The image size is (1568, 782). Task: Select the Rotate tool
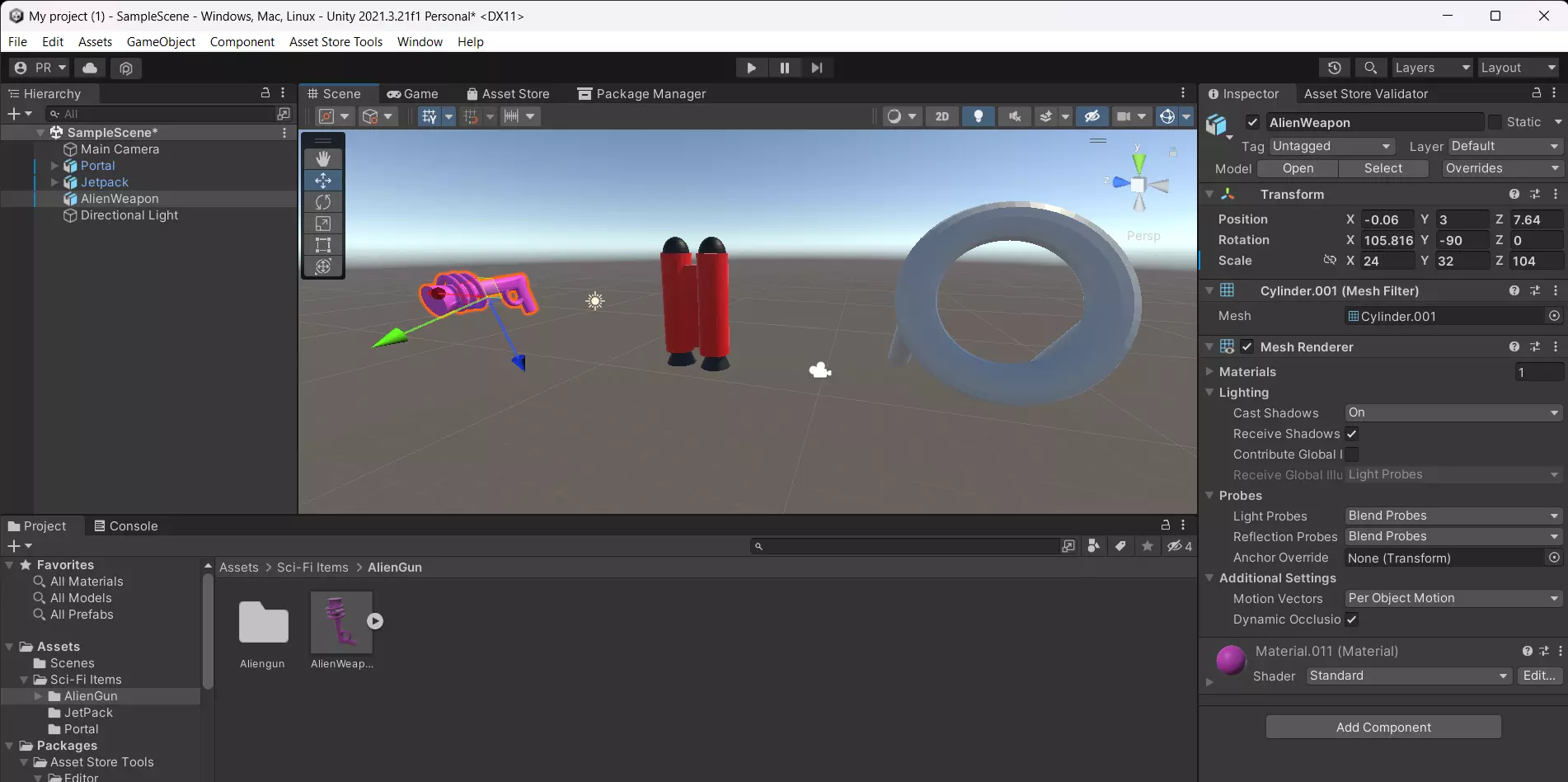323,201
